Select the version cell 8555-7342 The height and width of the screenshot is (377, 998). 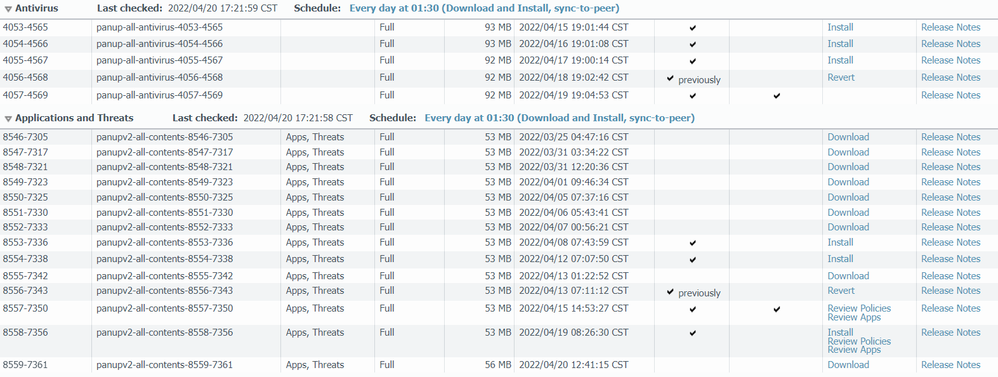click(x=25, y=276)
